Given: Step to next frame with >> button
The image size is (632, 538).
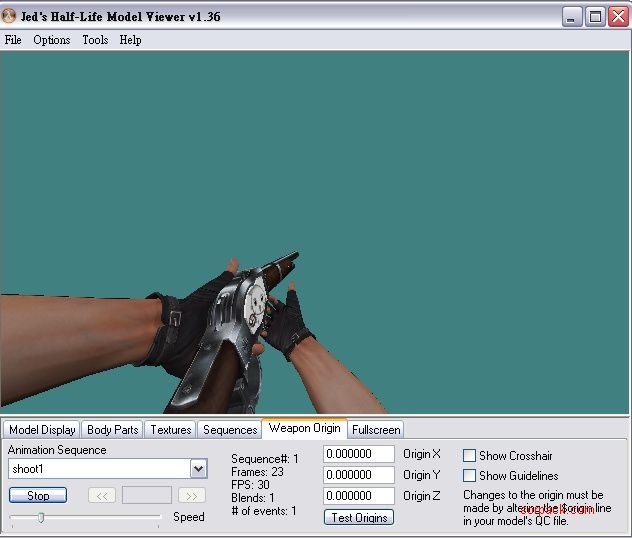Looking at the screenshot, I should click(191, 495).
